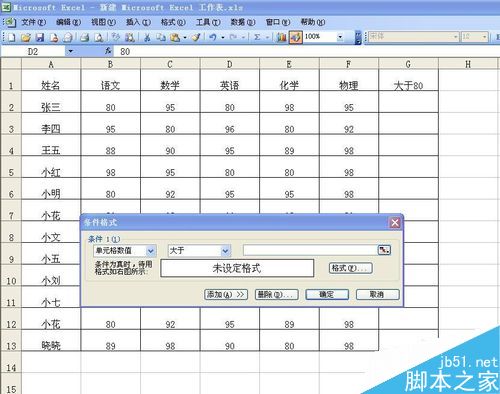This screenshot has width=500, height=394.
Task: Expand the 单元格数值 condition type dropdown
Action: 151,250
